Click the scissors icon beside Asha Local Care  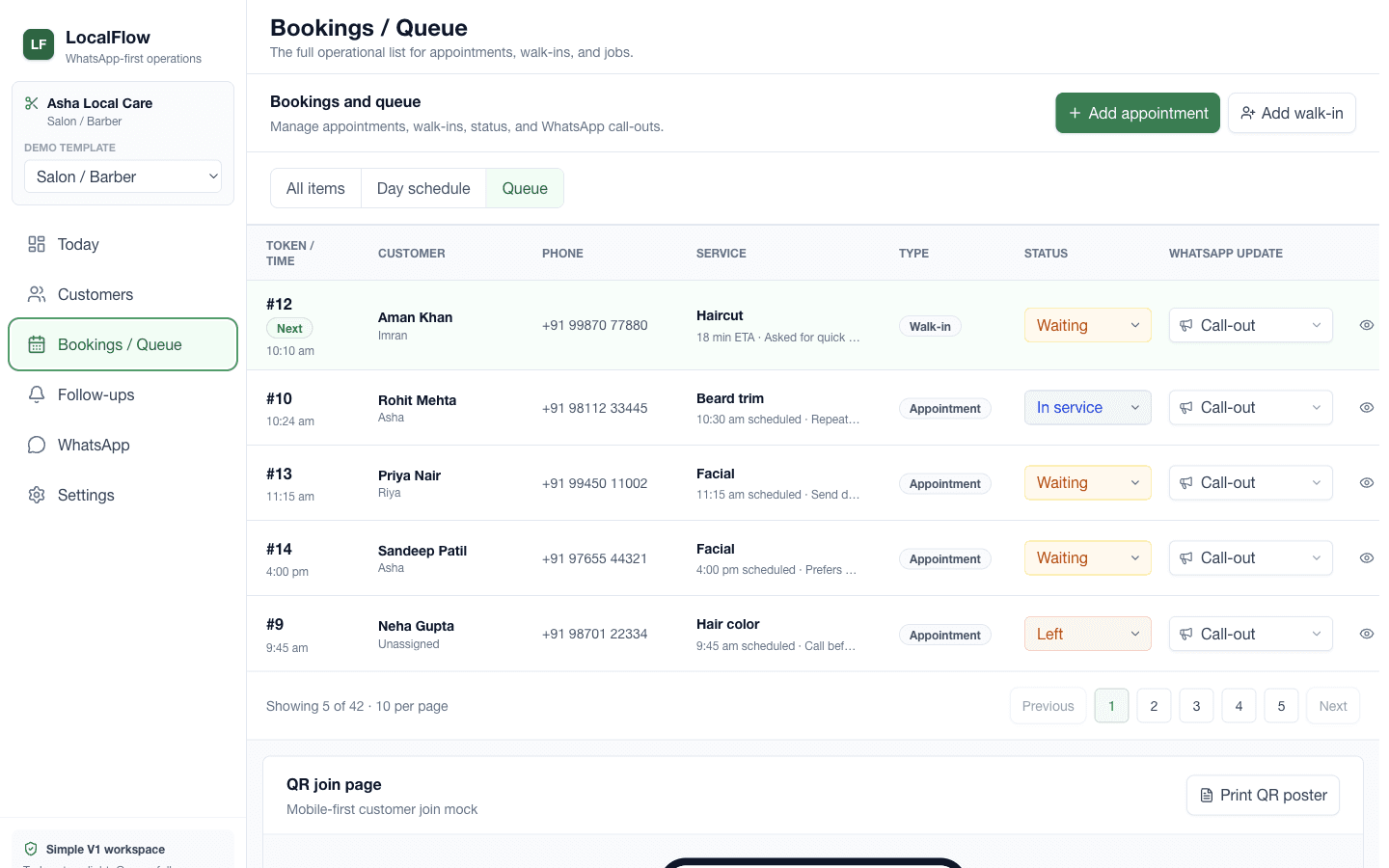pos(32,103)
